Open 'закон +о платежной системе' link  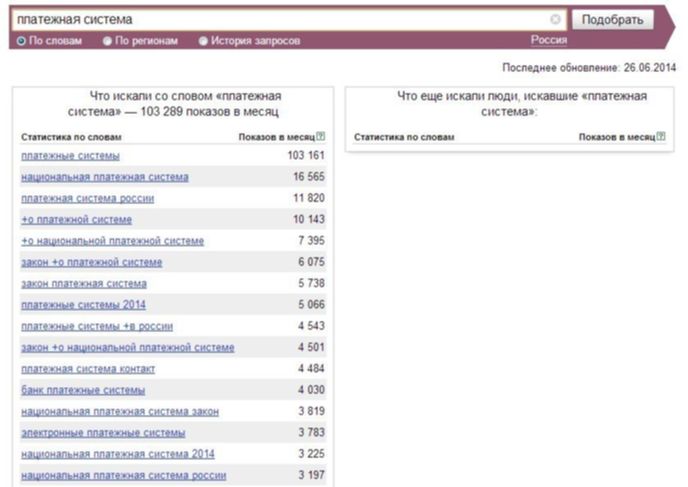[x=92, y=262]
